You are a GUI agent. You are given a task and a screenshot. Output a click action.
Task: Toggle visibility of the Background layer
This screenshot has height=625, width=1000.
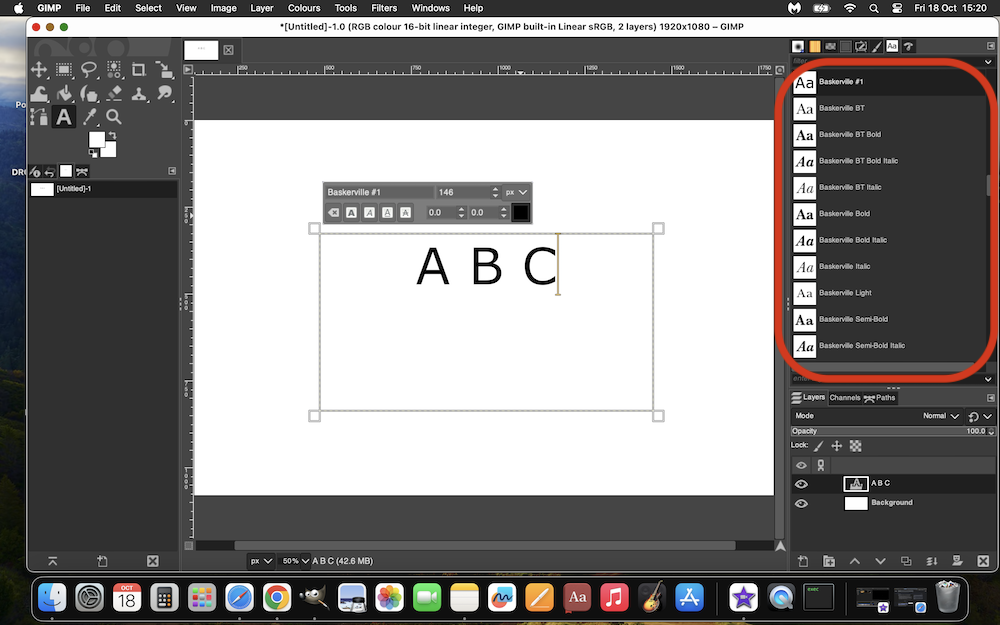coord(801,504)
